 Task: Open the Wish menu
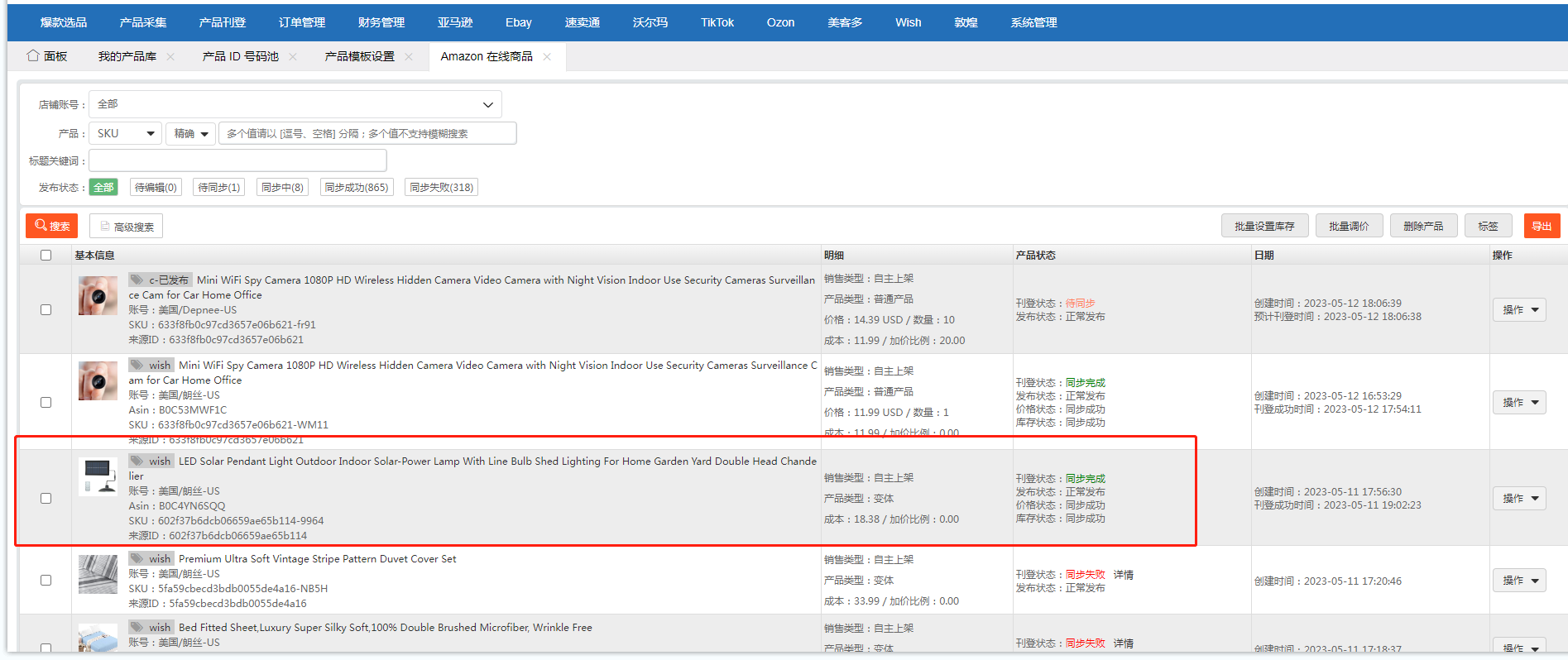(x=909, y=22)
